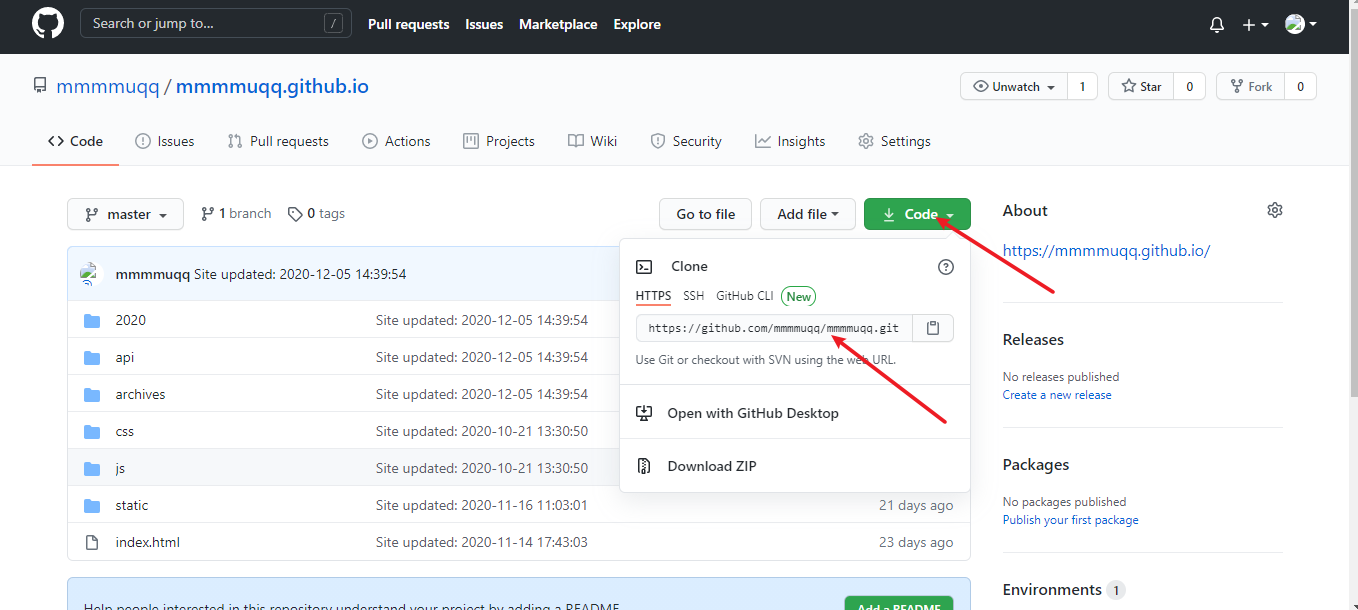Open the index.html row's commit message
This screenshot has width=1358, height=610.
pos(482,542)
